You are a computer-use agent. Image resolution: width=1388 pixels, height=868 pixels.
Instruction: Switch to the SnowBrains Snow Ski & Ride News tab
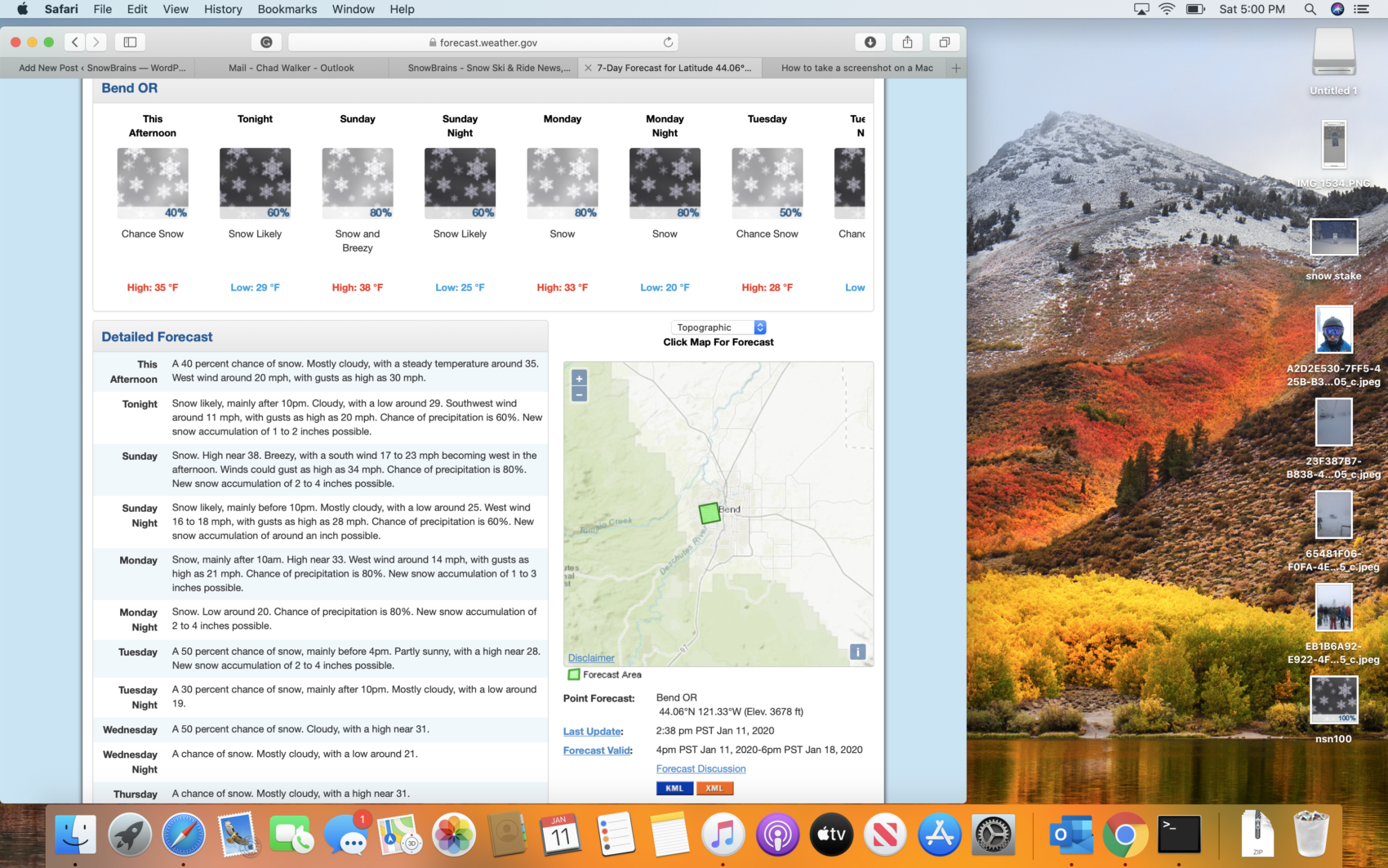pyautogui.click(x=489, y=68)
